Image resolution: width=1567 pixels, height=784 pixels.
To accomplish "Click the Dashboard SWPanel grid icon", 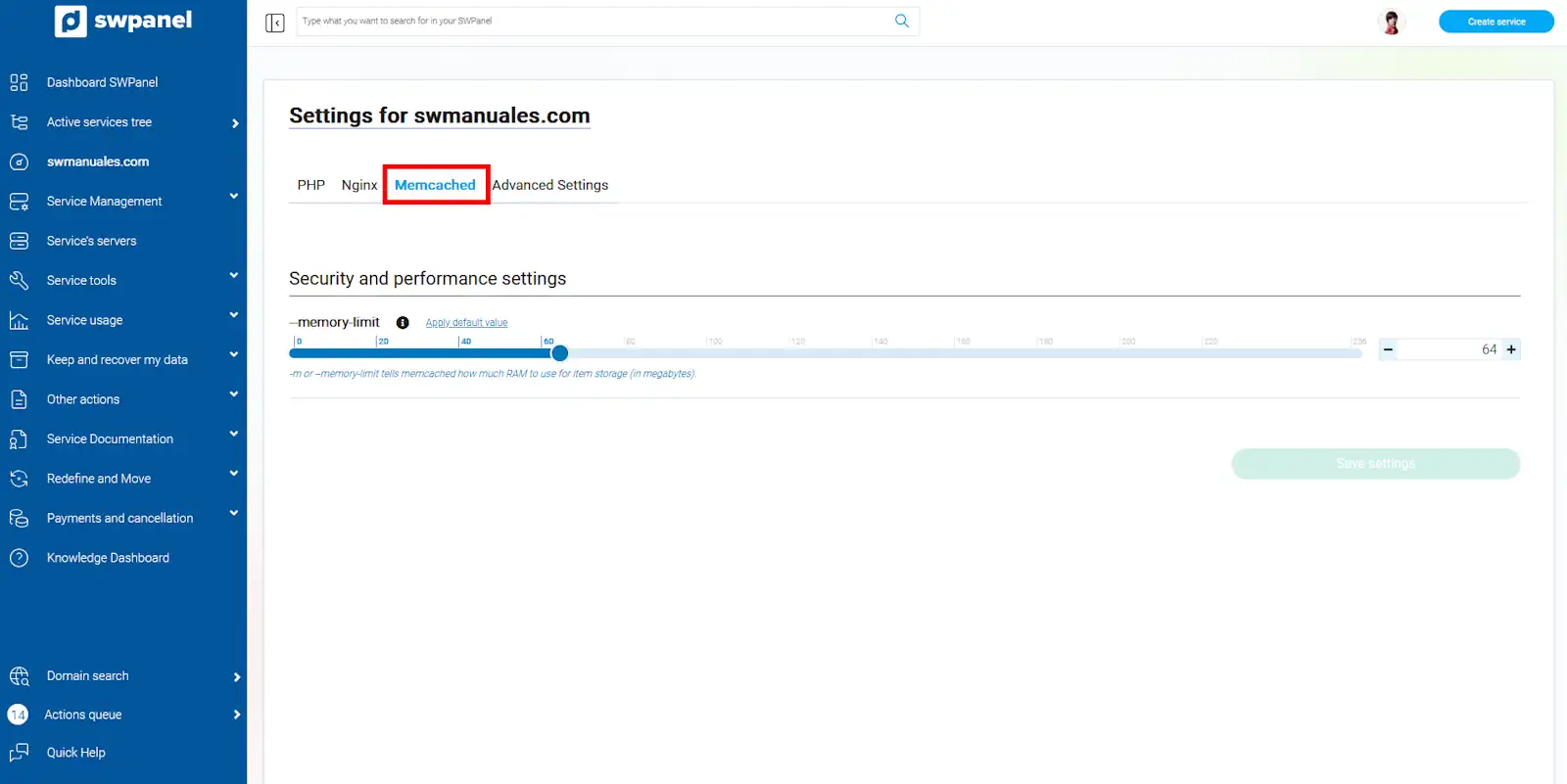I will click(x=19, y=82).
